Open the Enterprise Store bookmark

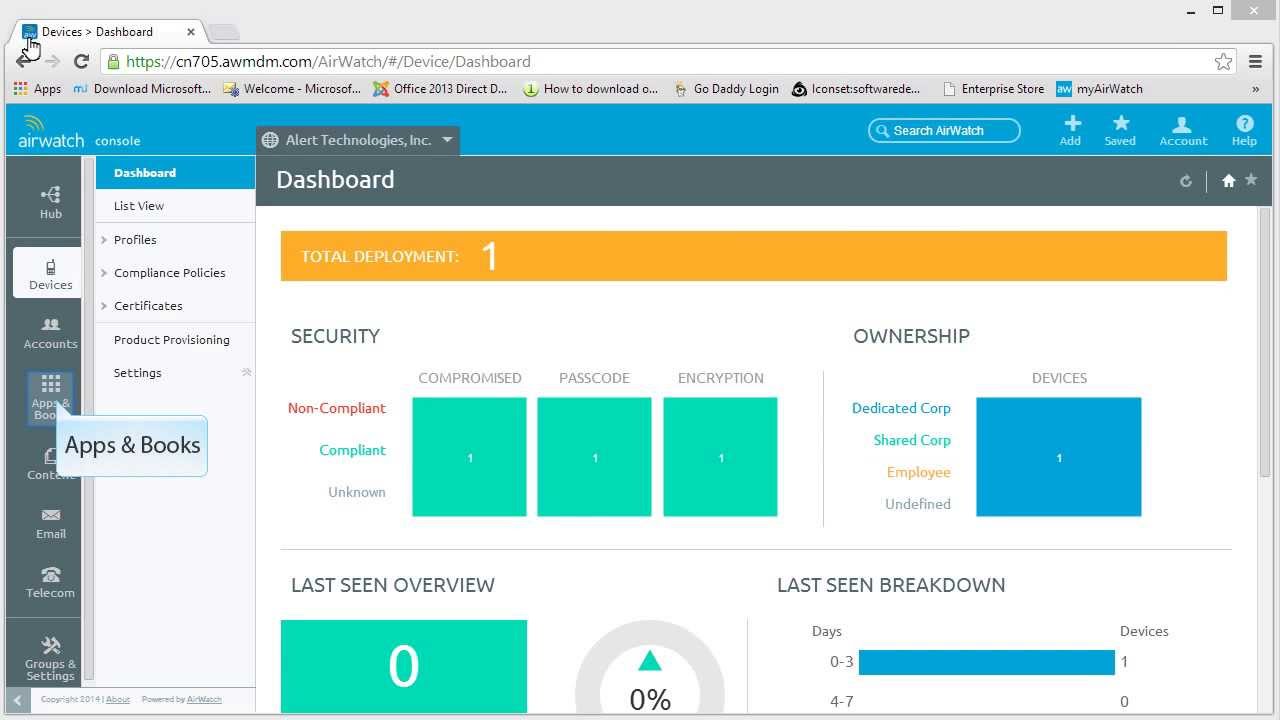993,89
